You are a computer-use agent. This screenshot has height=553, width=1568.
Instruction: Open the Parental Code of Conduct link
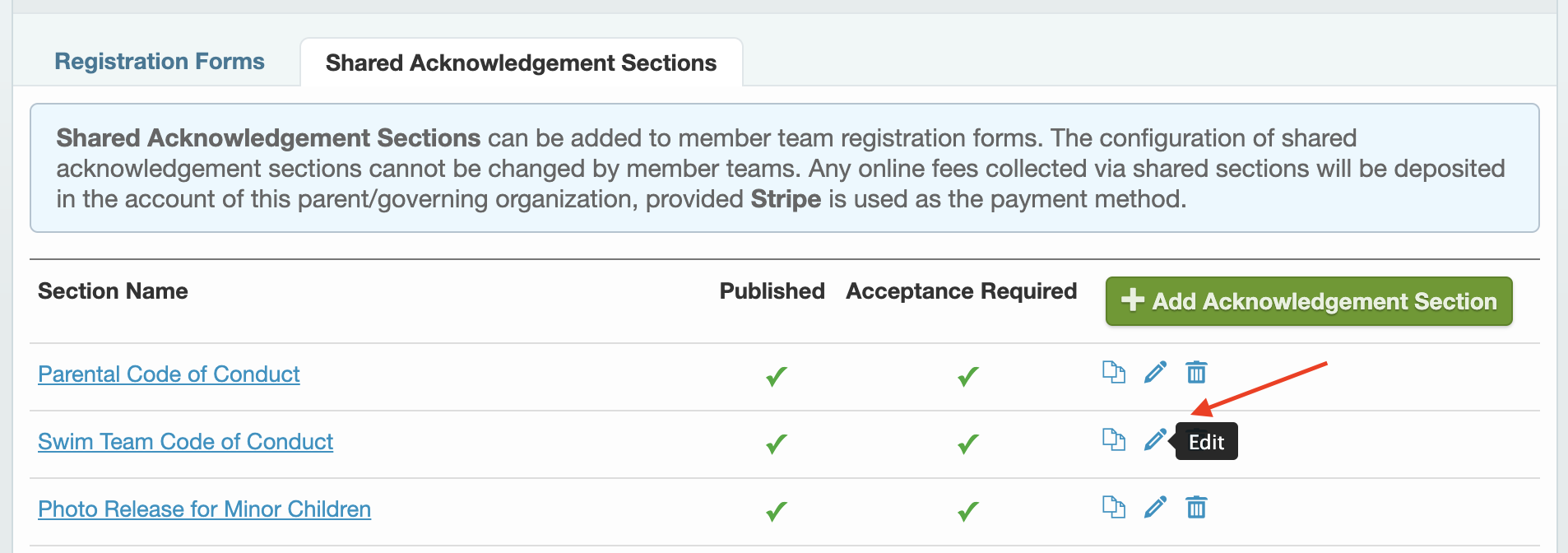click(169, 374)
